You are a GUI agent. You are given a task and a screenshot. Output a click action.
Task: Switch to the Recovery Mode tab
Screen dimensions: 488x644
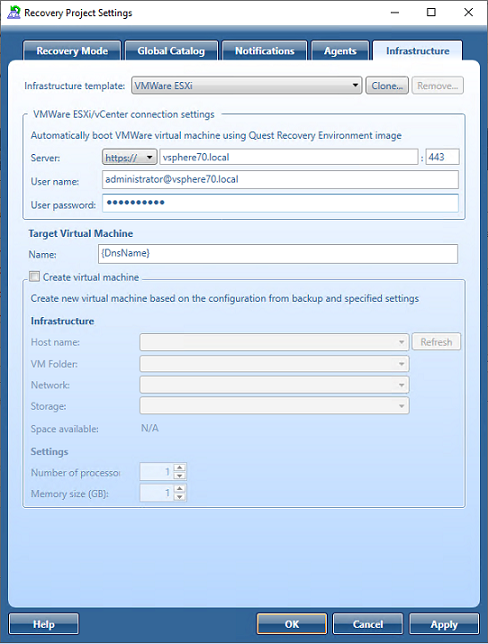coord(72,51)
